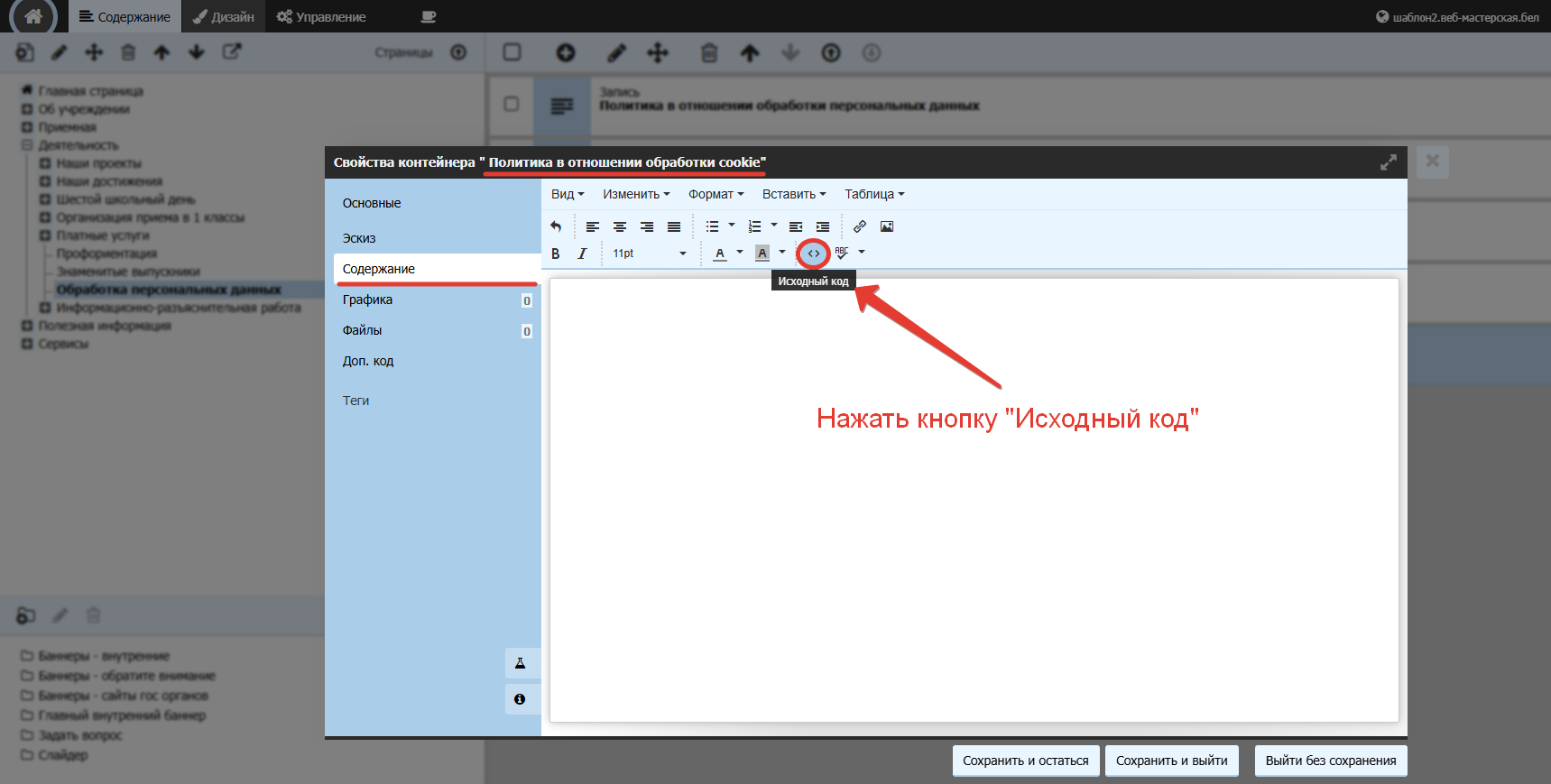Viewport: 1551px width, 784px height.
Task: Switch to the Графика tab
Action: pyautogui.click(x=367, y=300)
